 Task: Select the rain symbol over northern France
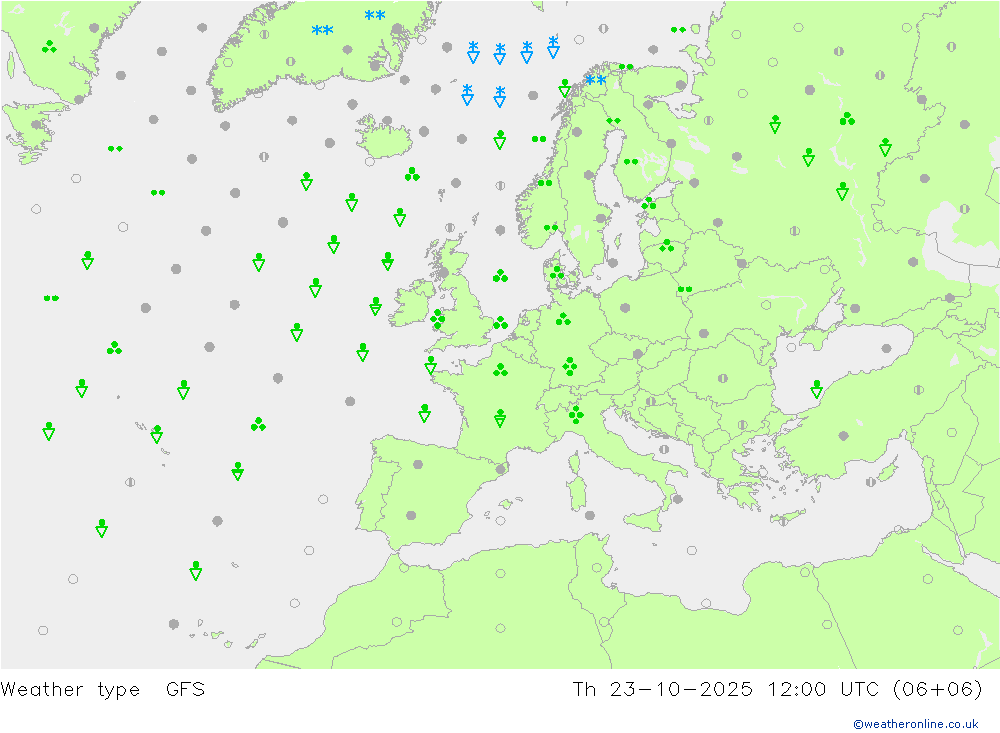(501, 369)
